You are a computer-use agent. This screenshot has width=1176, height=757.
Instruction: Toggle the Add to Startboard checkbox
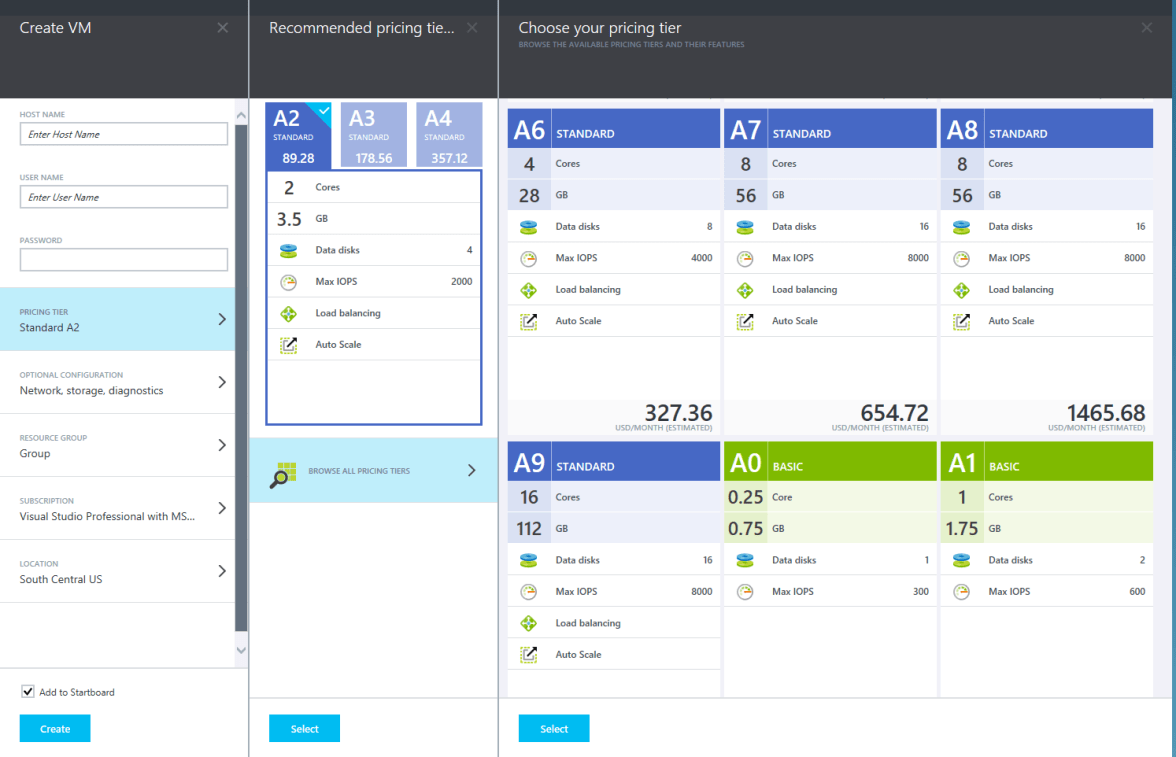click(x=27, y=692)
